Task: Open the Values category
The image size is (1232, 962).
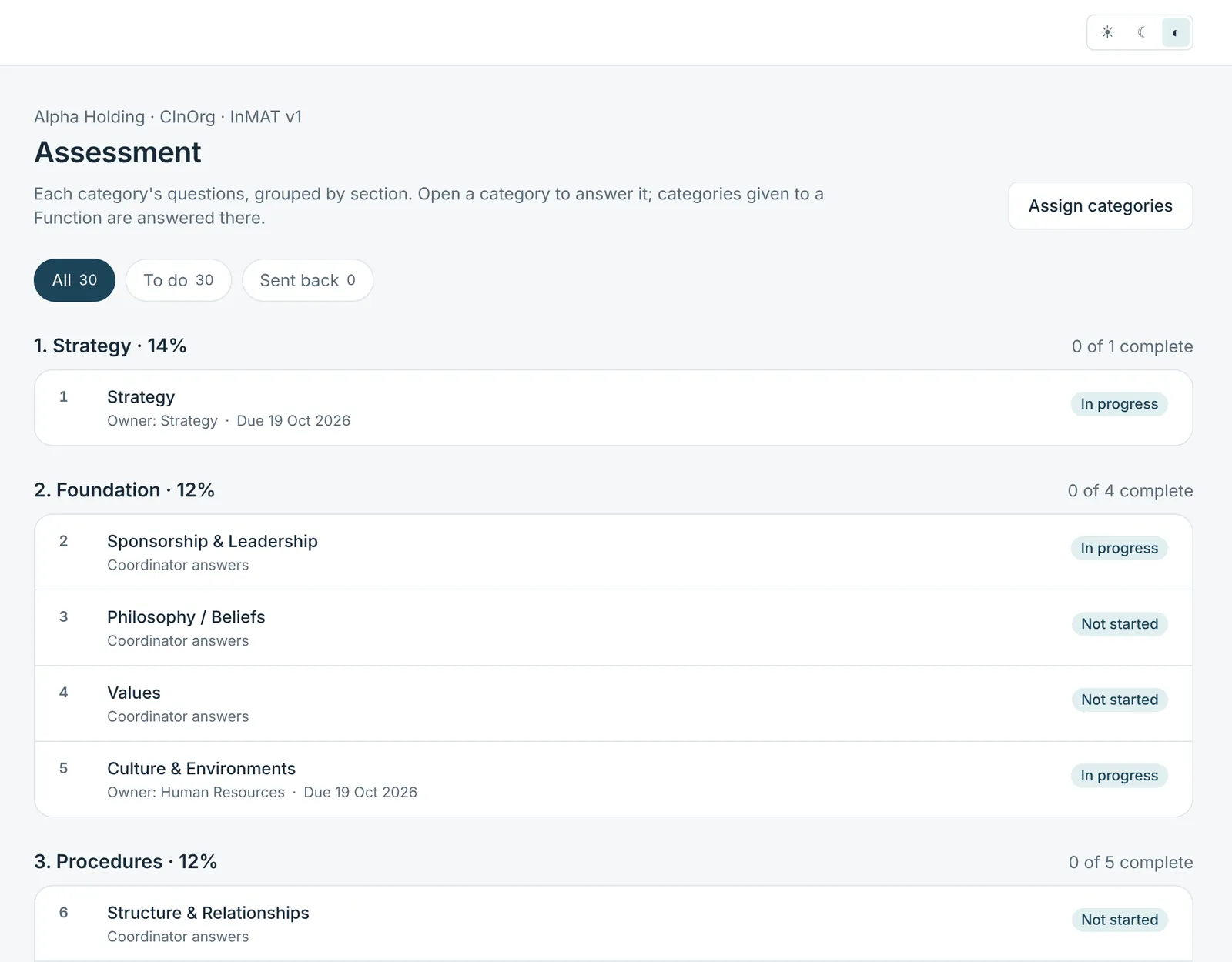Action: tap(613, 703)
